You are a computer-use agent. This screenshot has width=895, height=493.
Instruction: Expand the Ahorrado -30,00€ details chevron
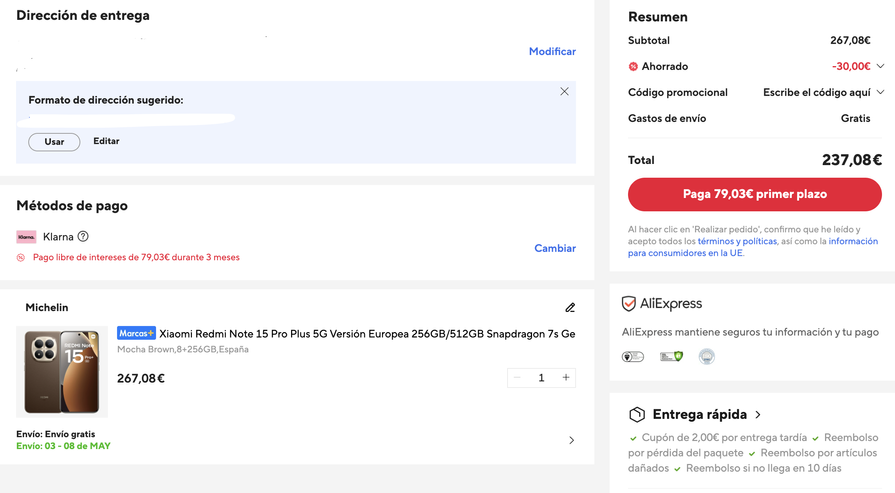point(880,66)
